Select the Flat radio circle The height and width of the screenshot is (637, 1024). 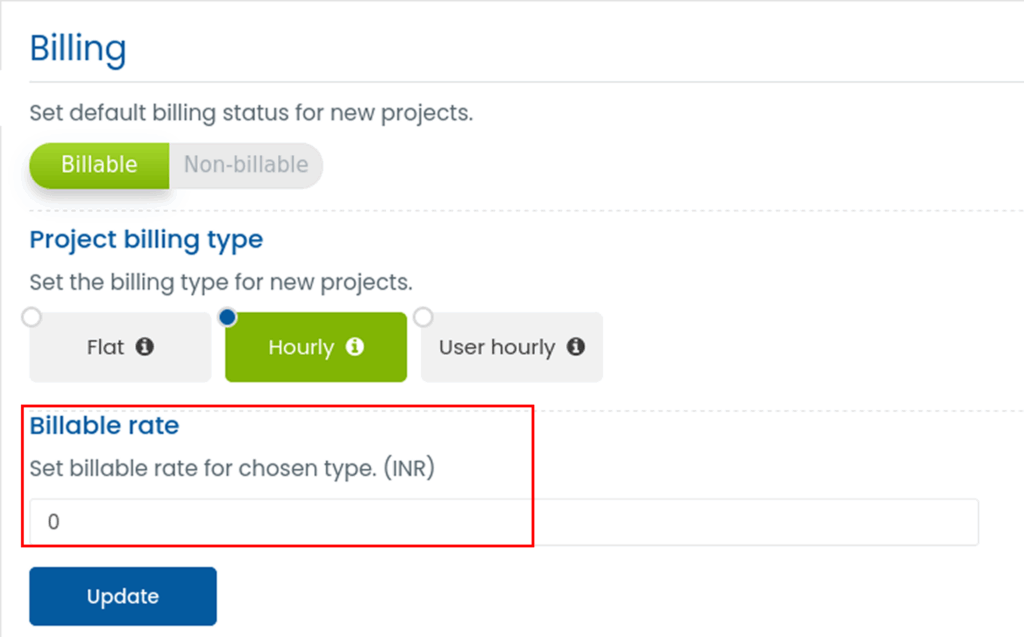click(32, 317)
